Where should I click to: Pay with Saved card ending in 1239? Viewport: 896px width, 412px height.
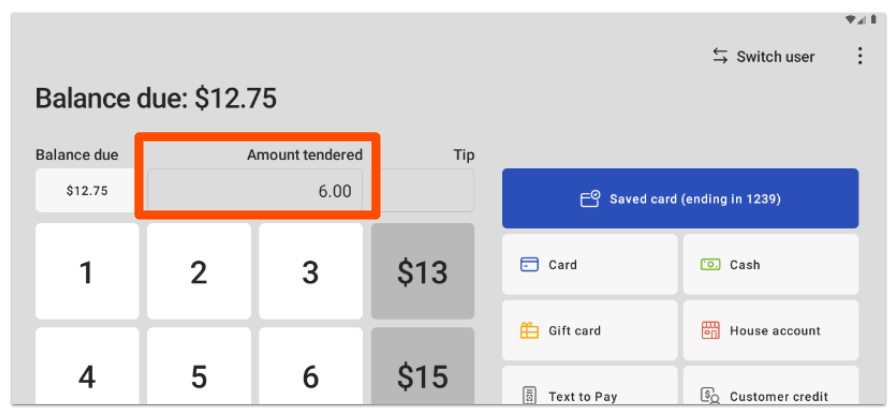(x=680, y=199)
